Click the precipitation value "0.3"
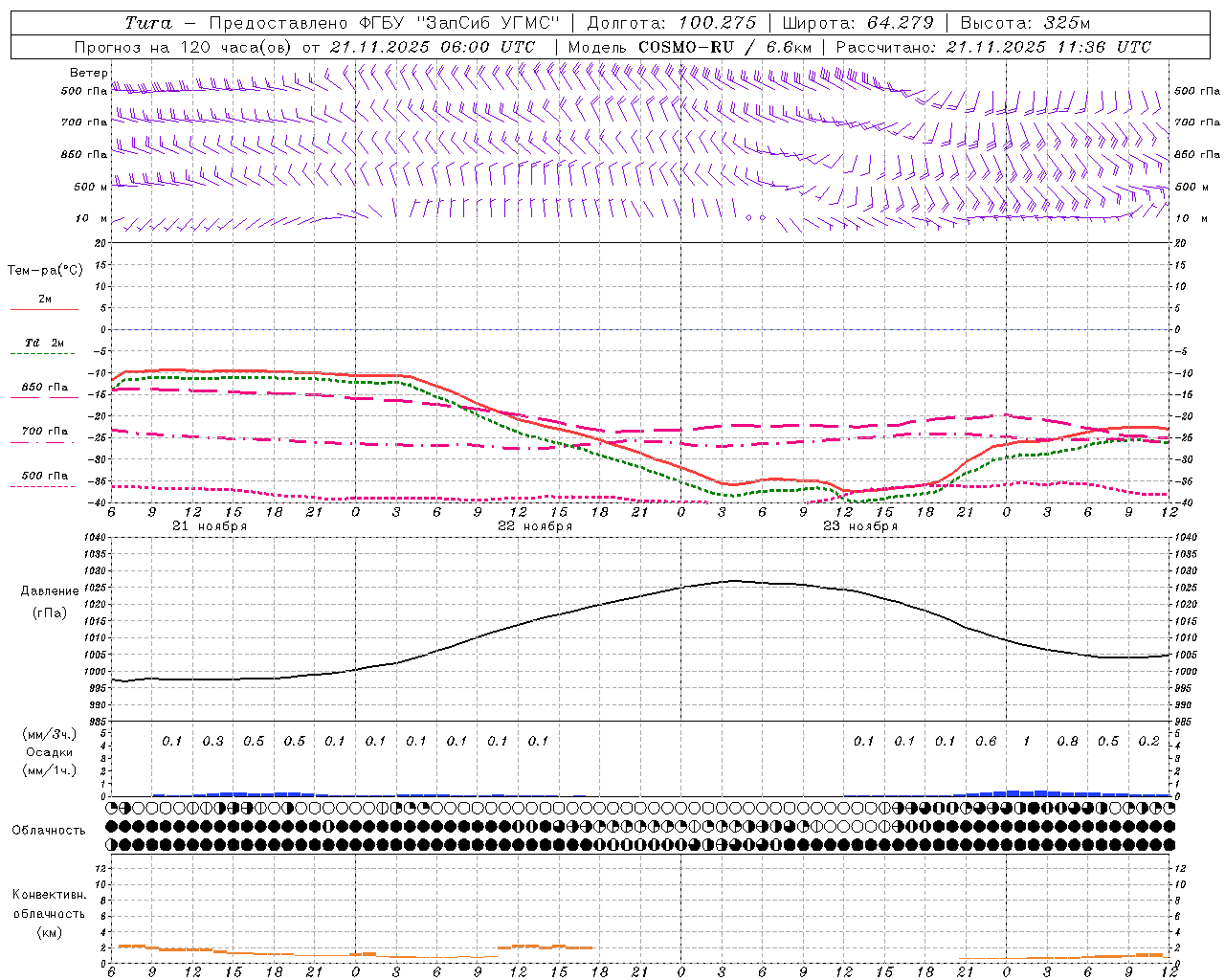The image size is (1225, 980). coord(212,741)
